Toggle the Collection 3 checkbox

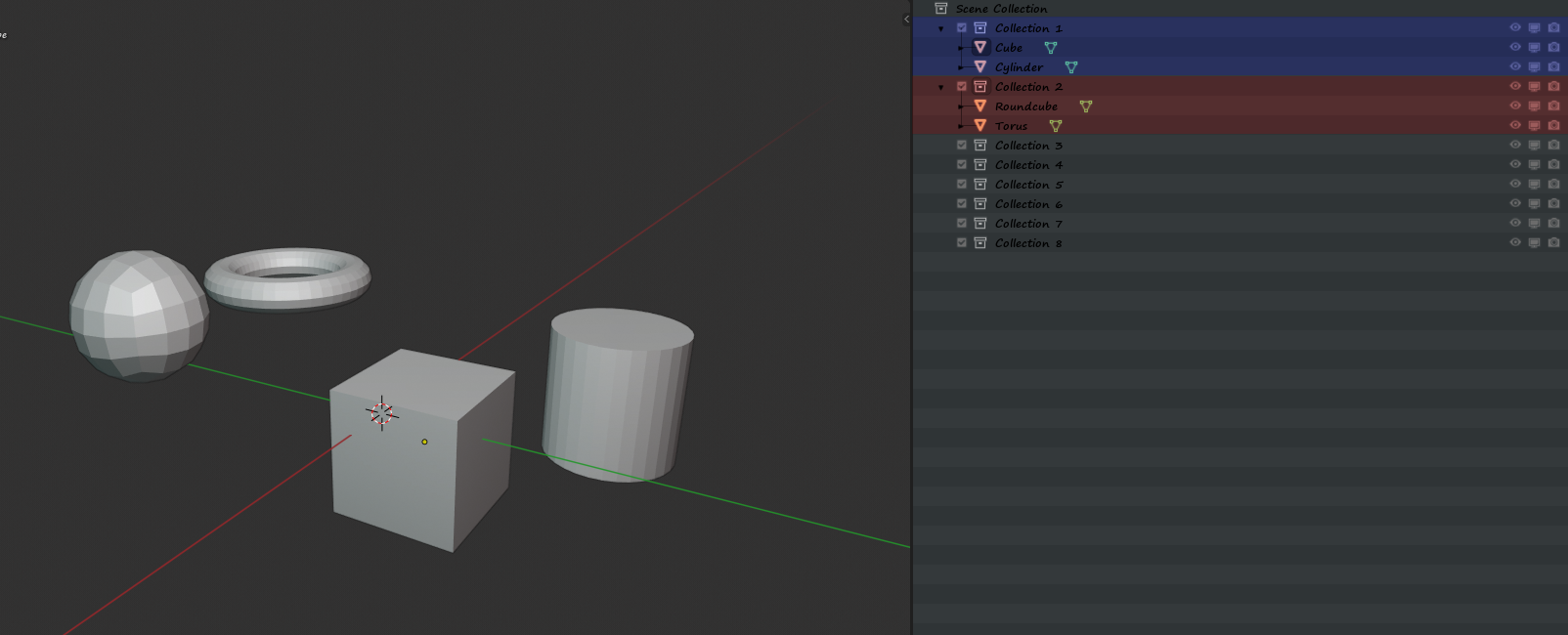[962, 145]
